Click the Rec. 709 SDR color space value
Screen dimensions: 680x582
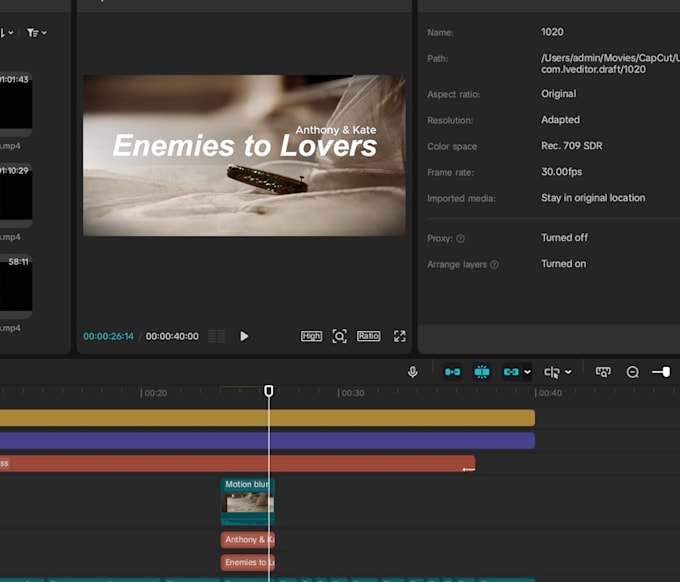click(x=572, y=146)
